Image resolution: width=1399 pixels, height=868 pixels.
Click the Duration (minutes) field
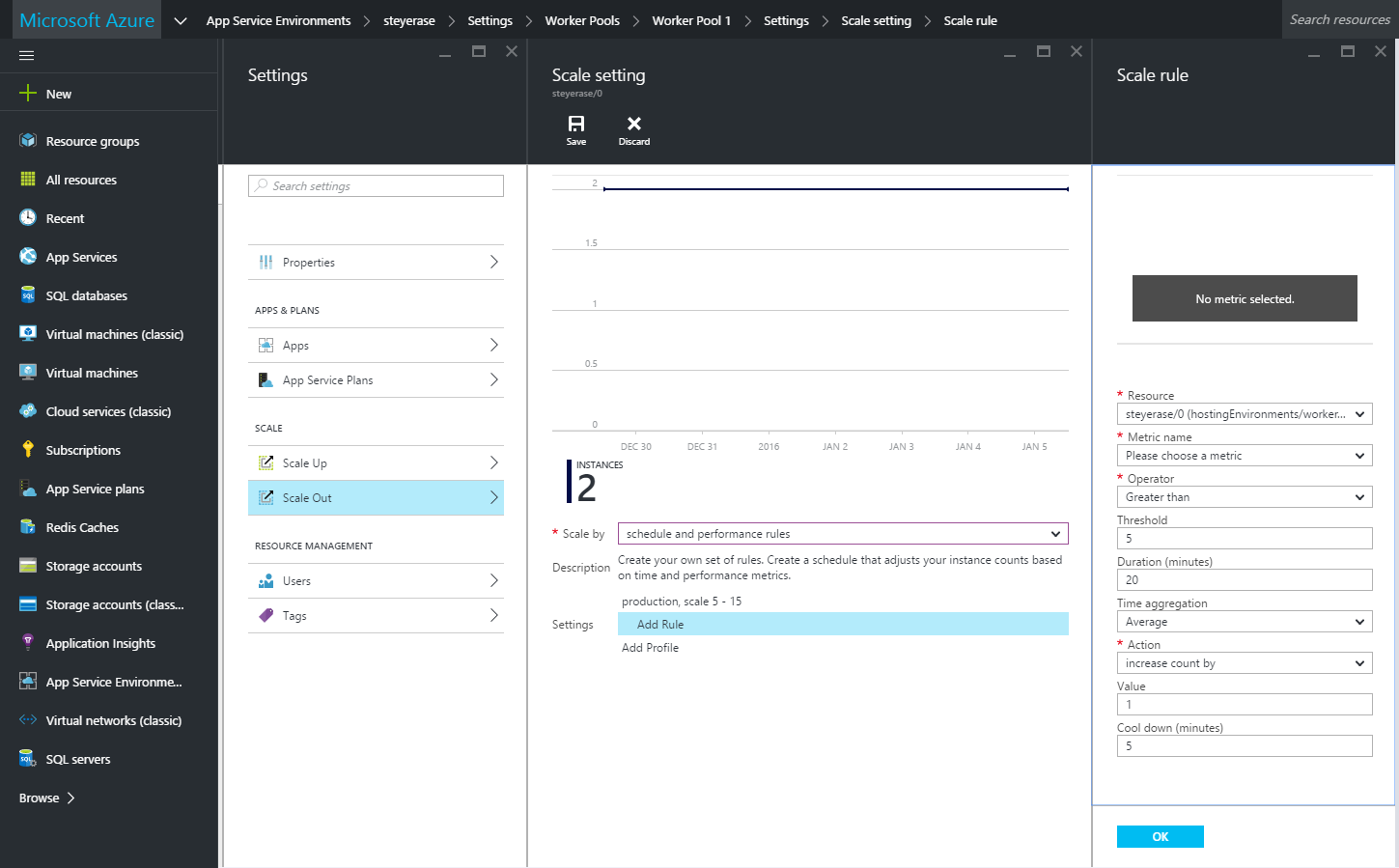[x=1245, y=579]
